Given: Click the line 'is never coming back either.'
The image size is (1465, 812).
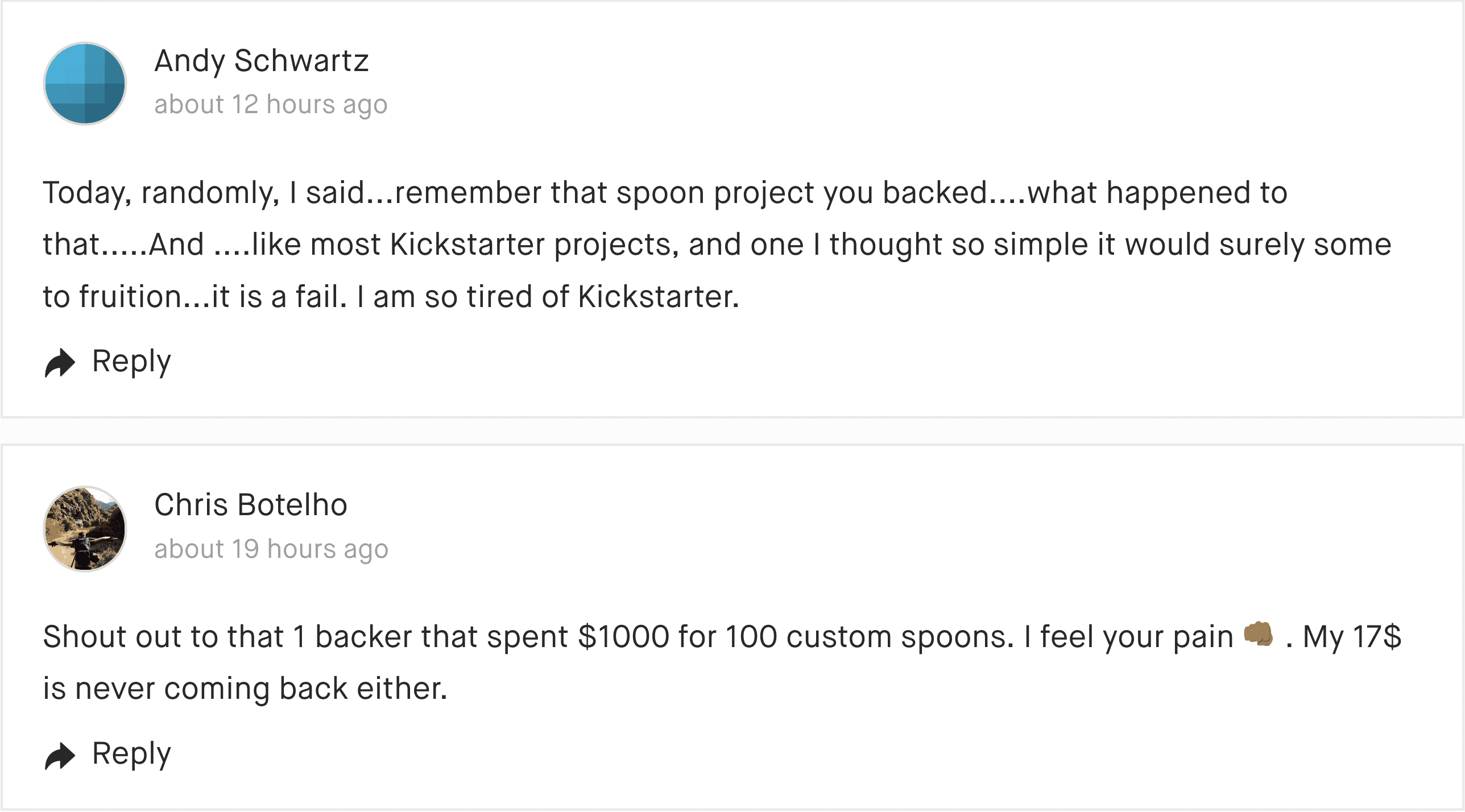Looking at the screenshot, I should point(246,689).
